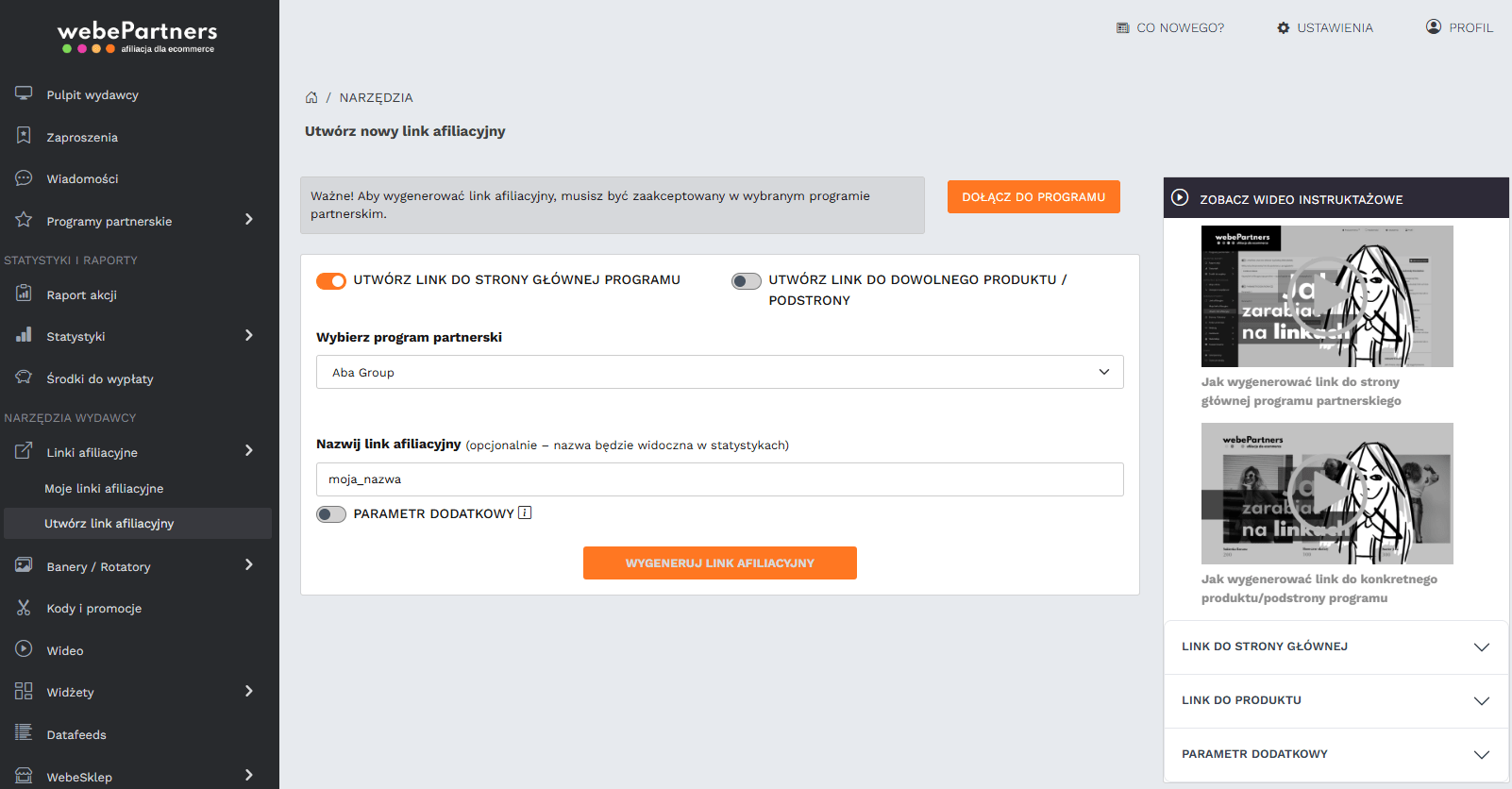The height and width of the screenshot is (789, 1512).
Task: Expand the Parametr dodatkowy accordion
Action: pyautogui.click(x=1336, y=754)
